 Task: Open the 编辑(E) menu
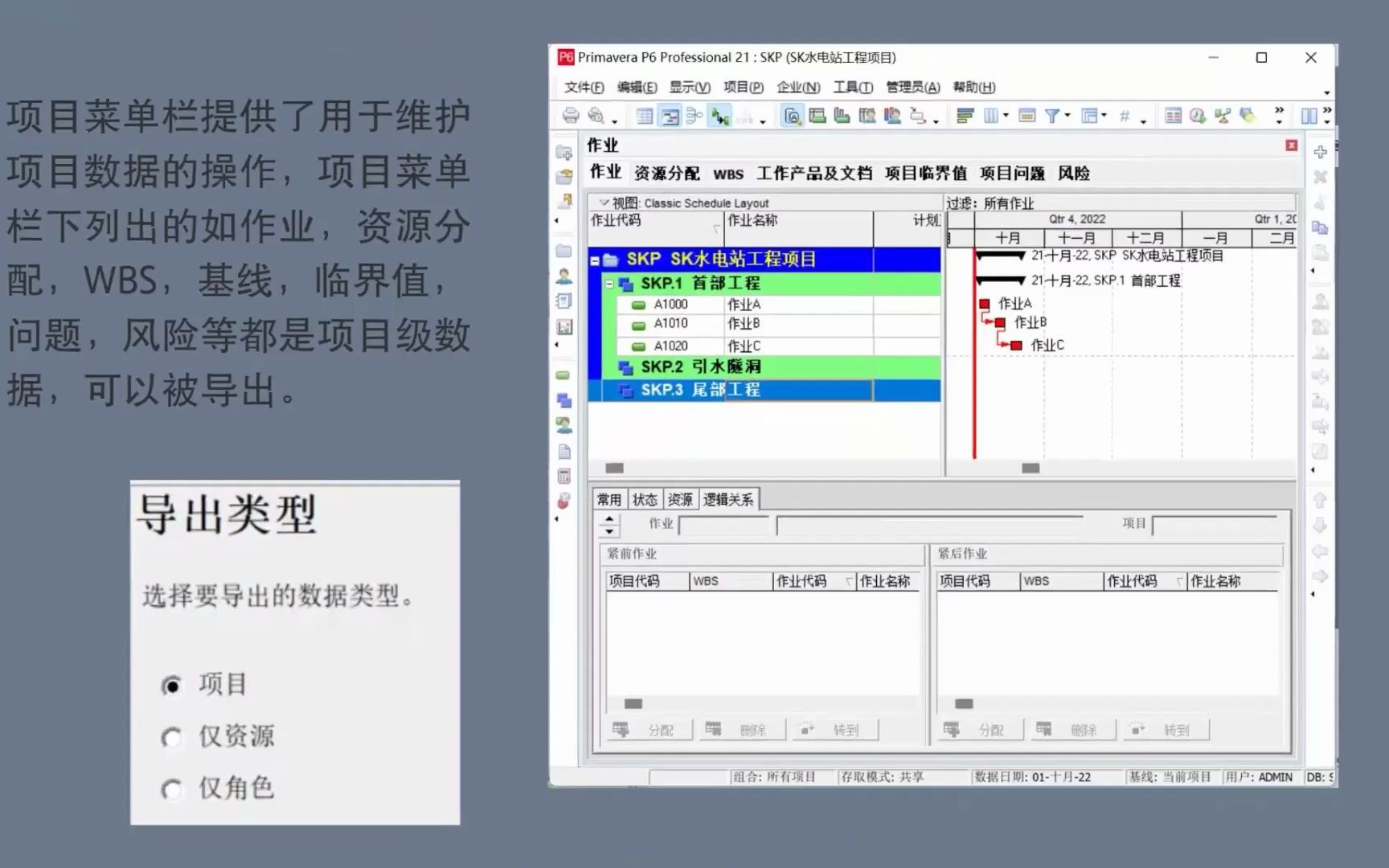click(637, 87)
